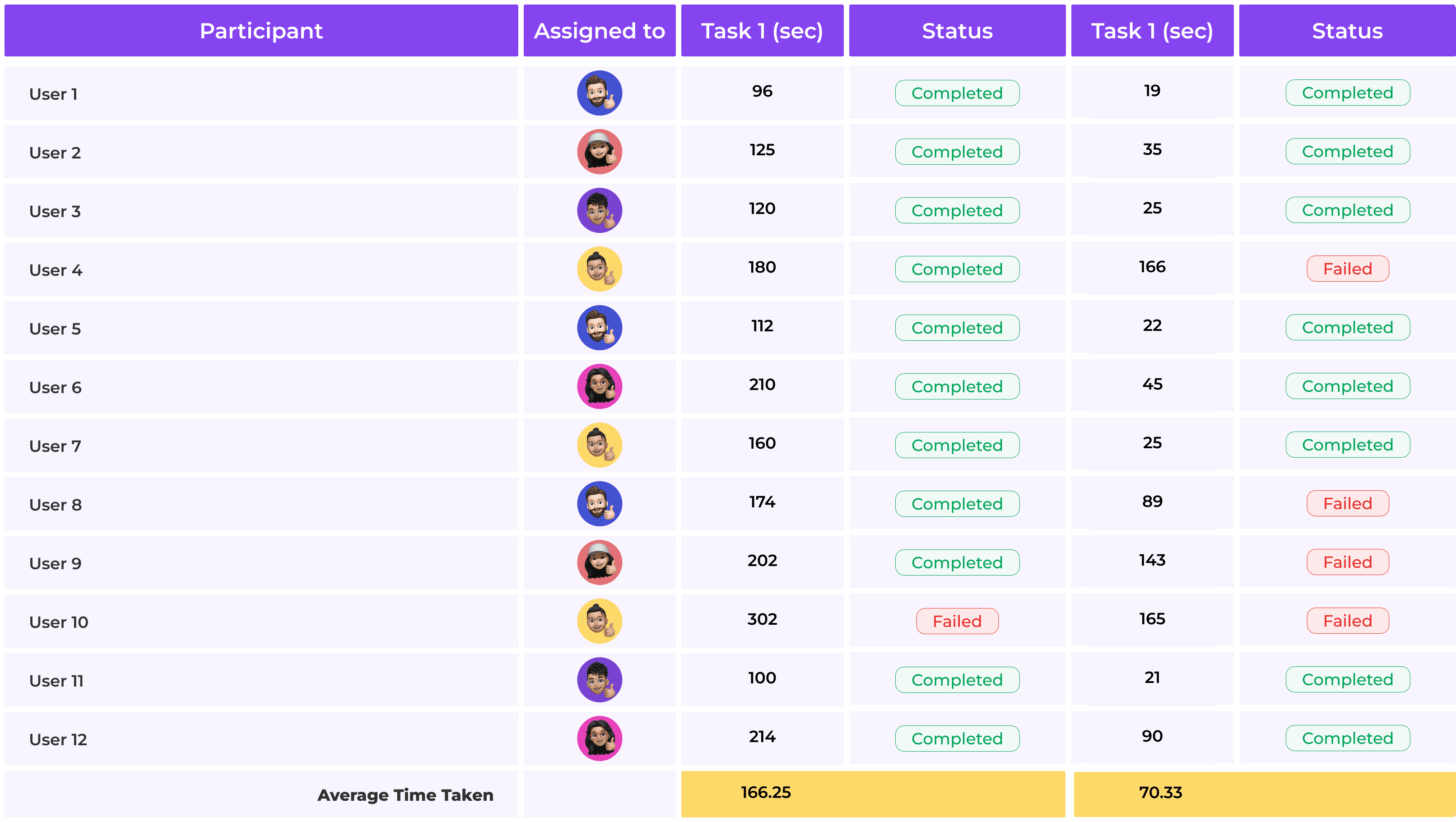The image size is (1456, 822).
Task: Click User 4's yellow avatar icon
Action: (599, 269)
